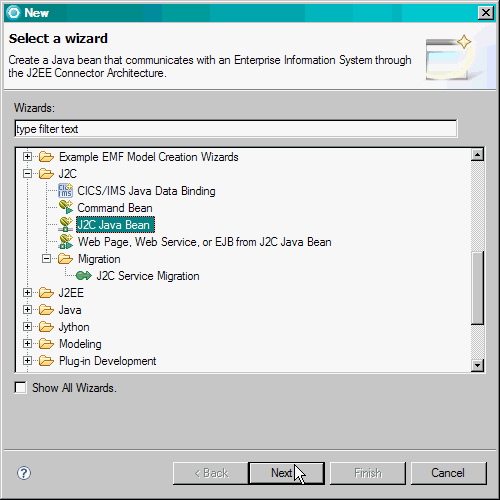500x500 pixels.
Task: Click the J2C Service Migration arrow icon
Action: click(83, 276)
